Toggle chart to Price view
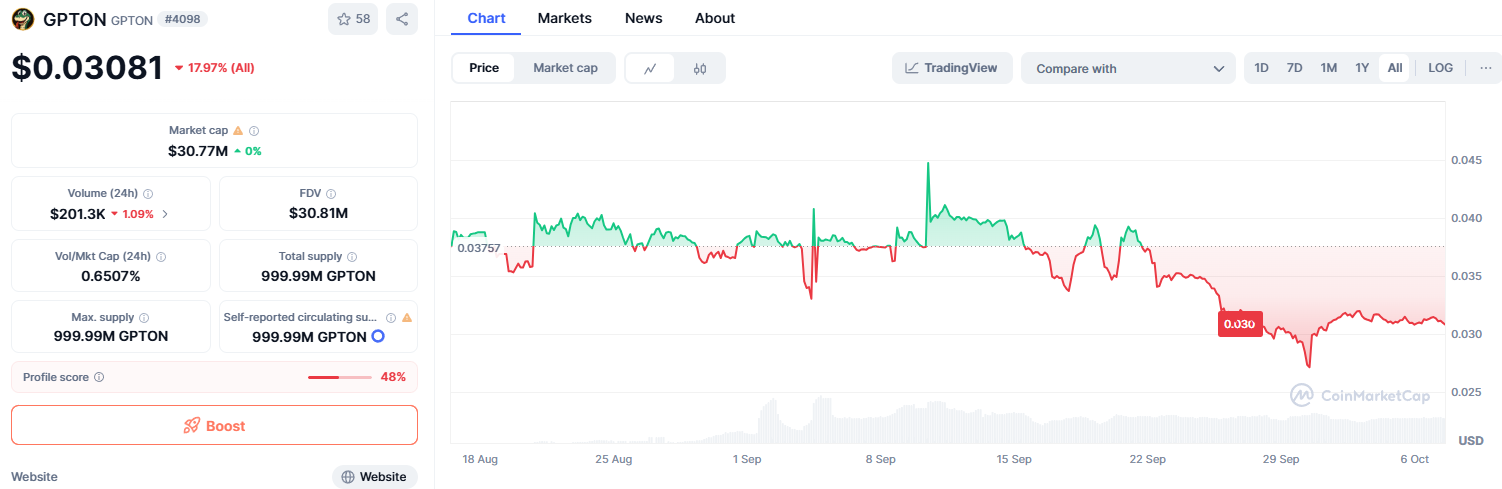The width and height of the screenshot is (1502, 489). 484,68
